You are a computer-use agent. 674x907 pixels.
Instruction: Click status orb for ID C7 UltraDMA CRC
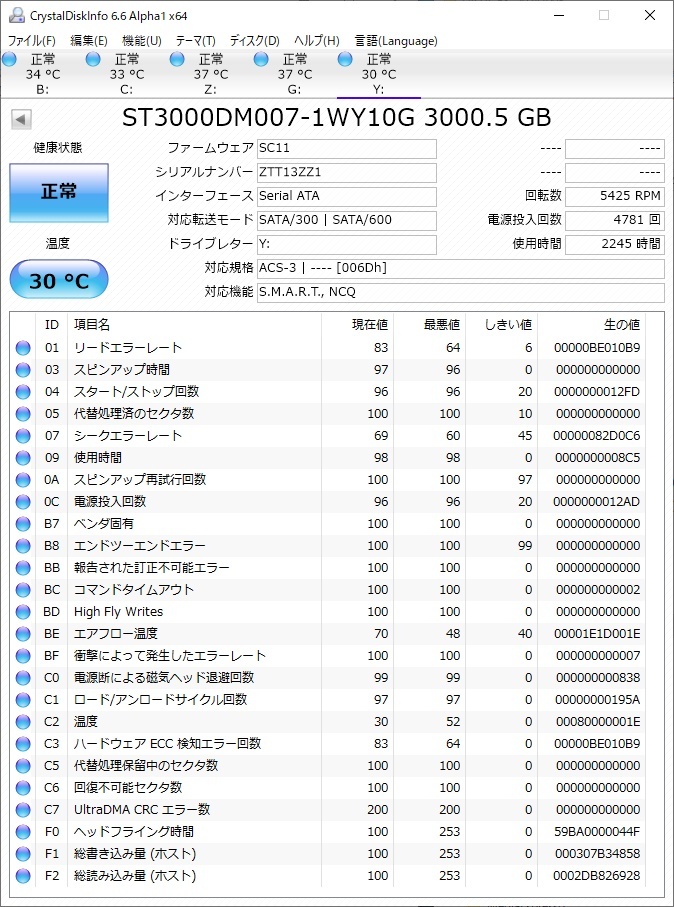(23, 809)
